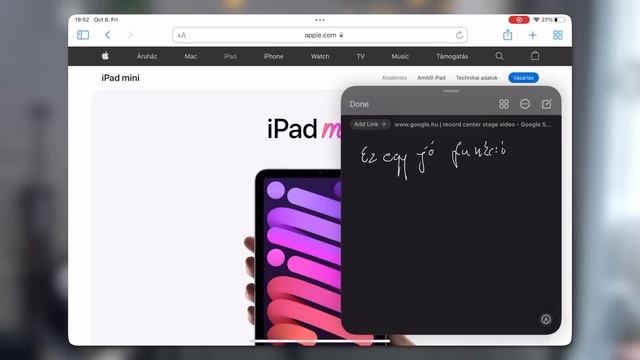Tap the red screen recording indicator

coord(519,20)
